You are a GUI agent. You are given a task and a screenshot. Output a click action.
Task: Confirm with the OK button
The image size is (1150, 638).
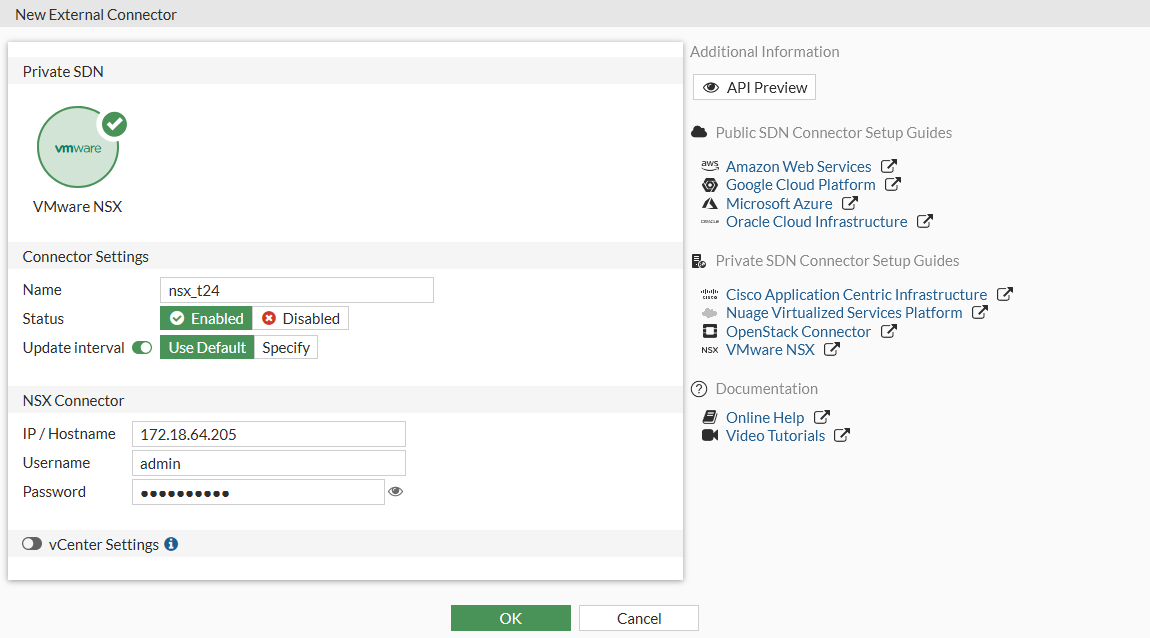click(510, 618)
